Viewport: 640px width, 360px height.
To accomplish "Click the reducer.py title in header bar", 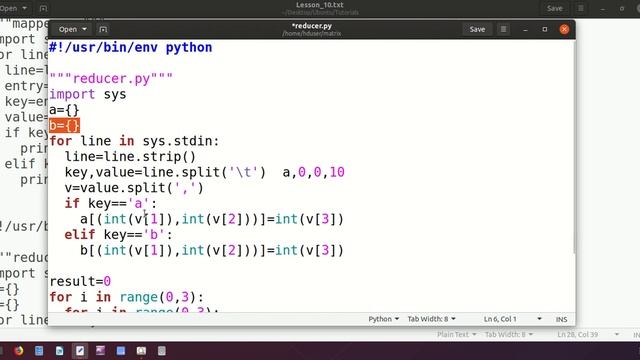I will (311, 26).
